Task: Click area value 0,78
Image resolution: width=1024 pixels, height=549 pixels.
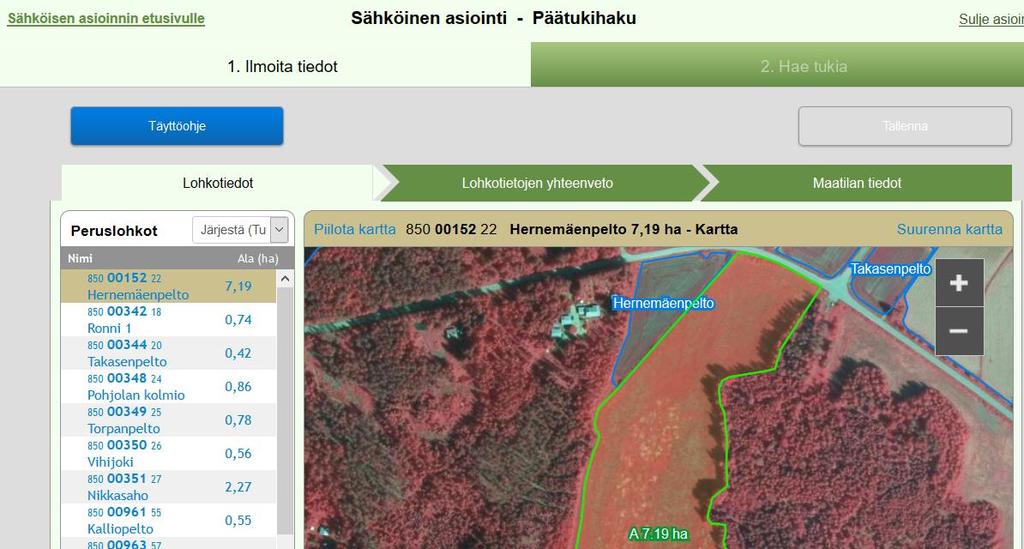Action: (238, 420)
